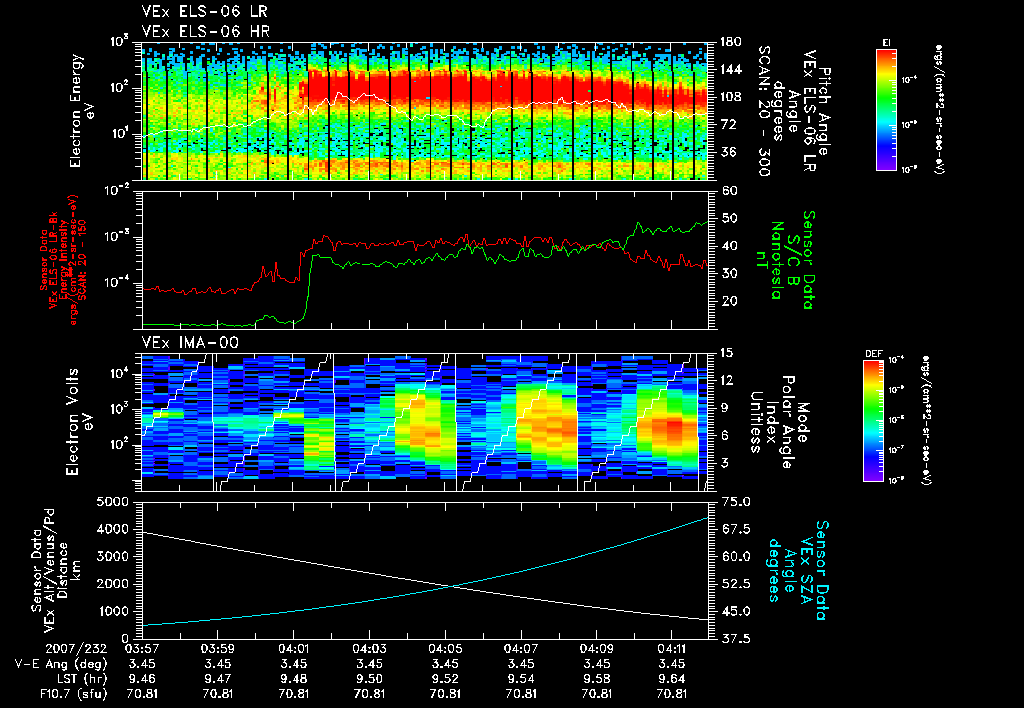Click the 'VEx IMA-00' panel title

click(x=190, y=342)
